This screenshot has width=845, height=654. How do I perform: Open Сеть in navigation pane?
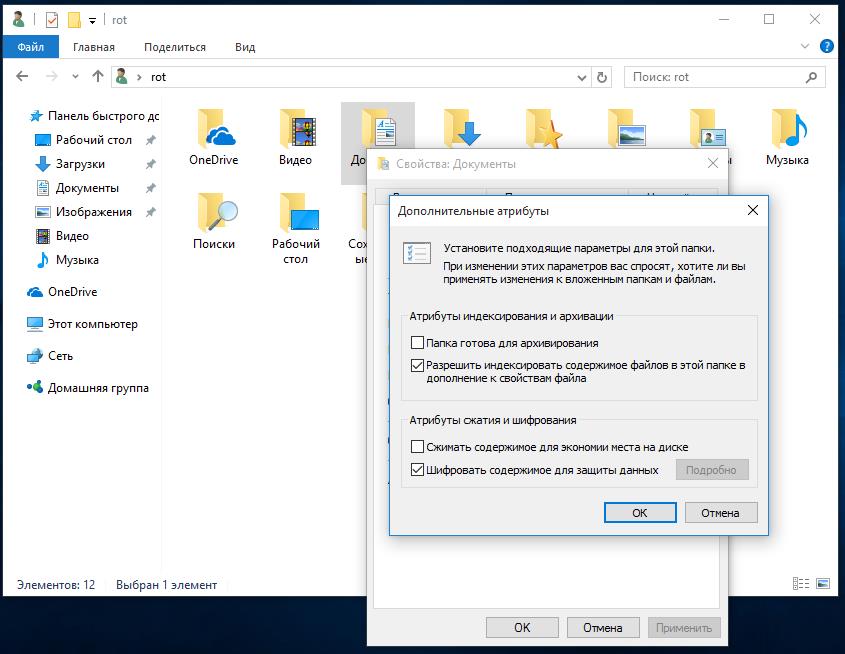coord(50,356)
